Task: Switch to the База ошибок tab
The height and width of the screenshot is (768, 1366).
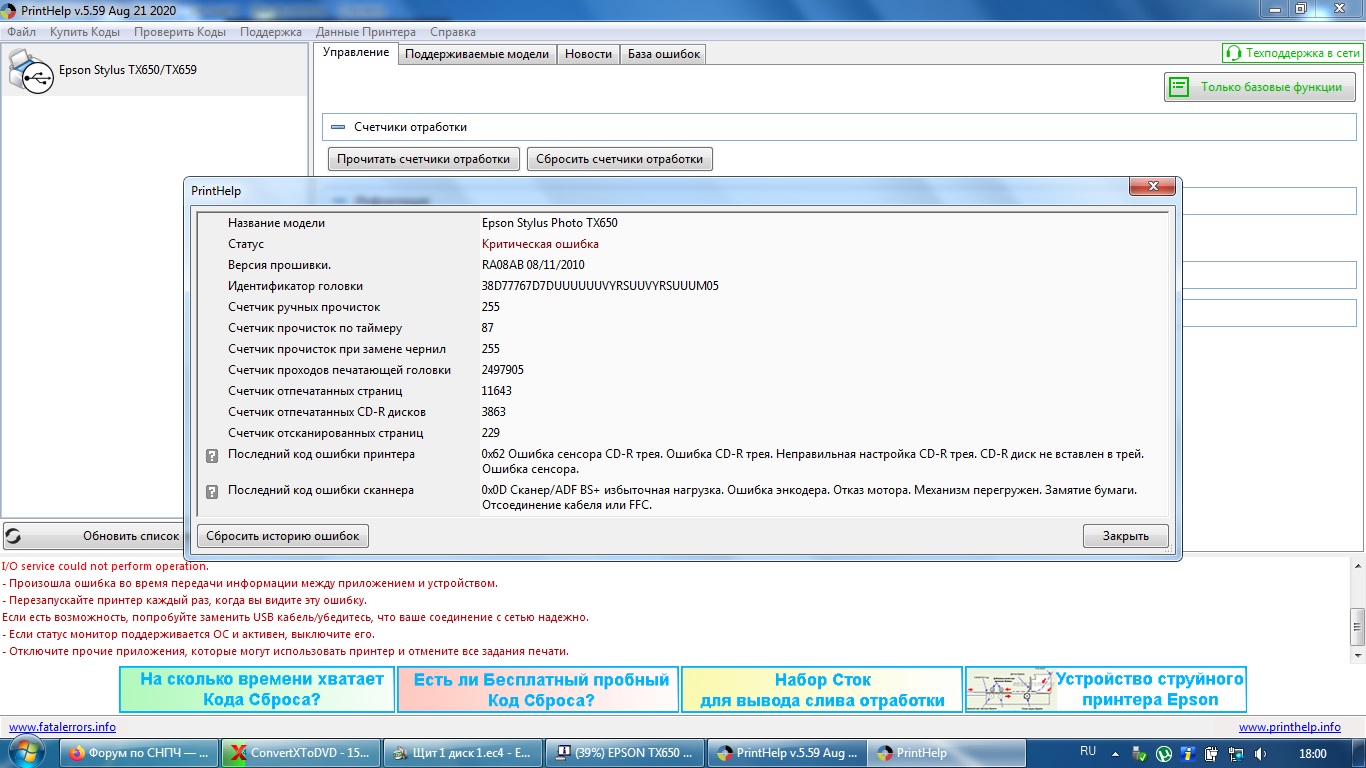Action: click(664, 54)
